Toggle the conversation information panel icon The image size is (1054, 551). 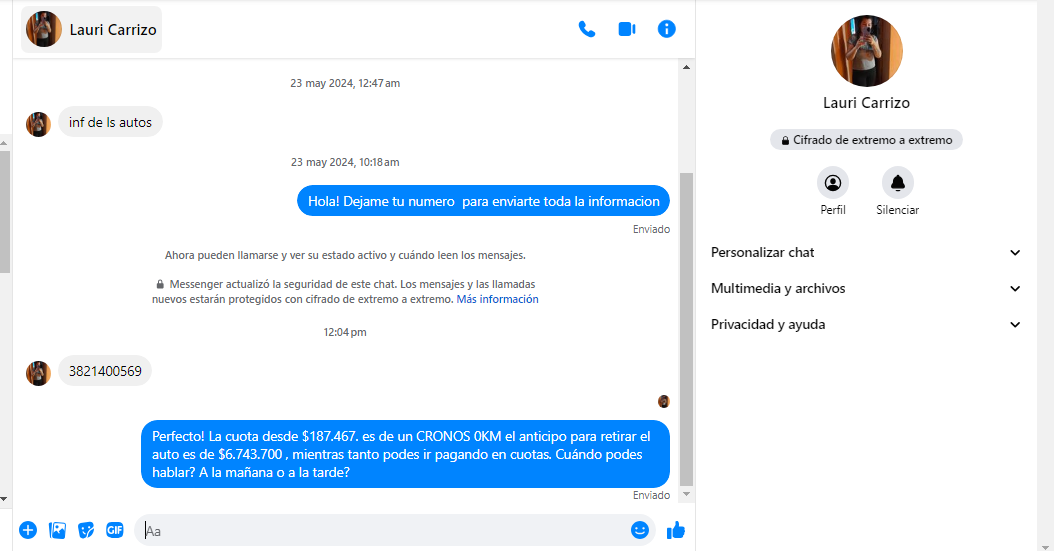[667, 29]
